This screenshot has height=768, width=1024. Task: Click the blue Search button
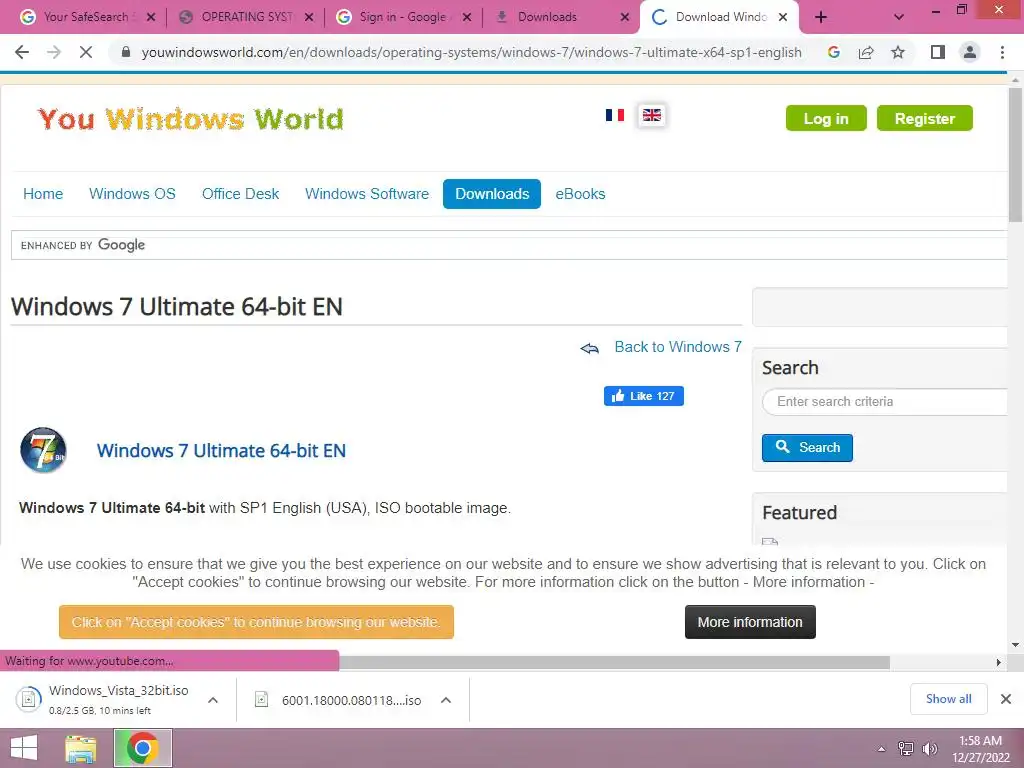pyautogui.click(x=807, y=447)
